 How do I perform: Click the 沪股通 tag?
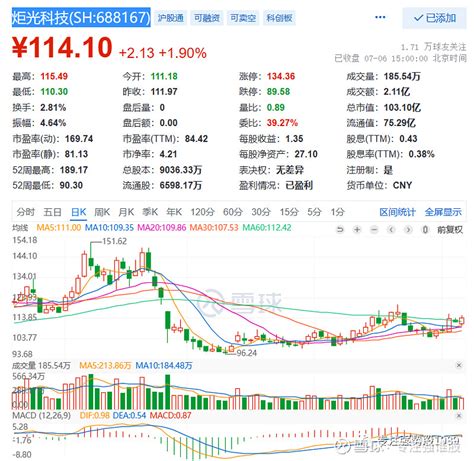click(x=171, y=18)
